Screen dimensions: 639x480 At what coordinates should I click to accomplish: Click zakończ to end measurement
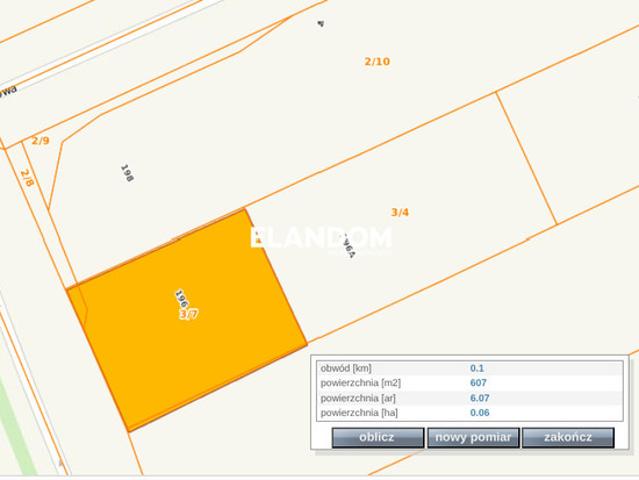coord(569,437)
